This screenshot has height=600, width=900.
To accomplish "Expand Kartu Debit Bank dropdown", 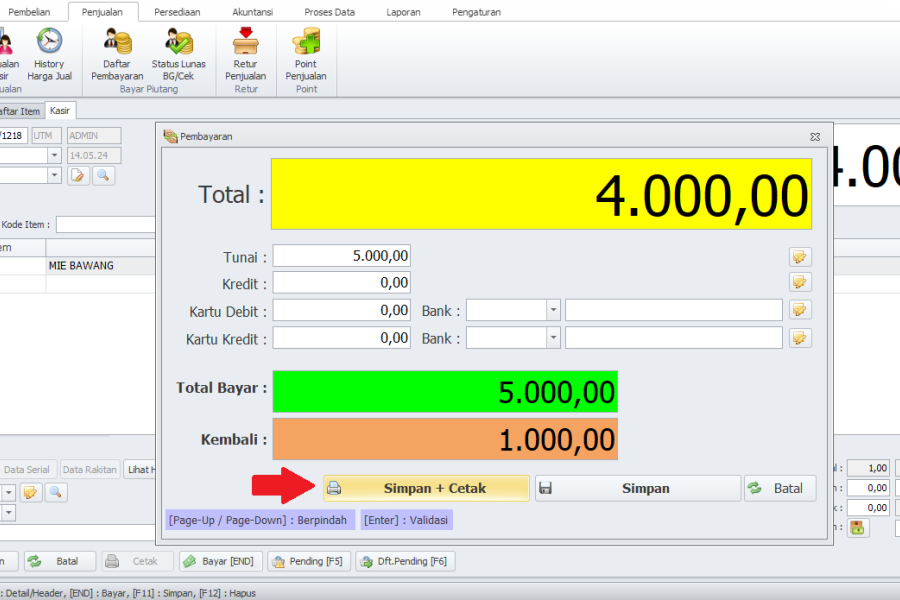I will 553,310.
